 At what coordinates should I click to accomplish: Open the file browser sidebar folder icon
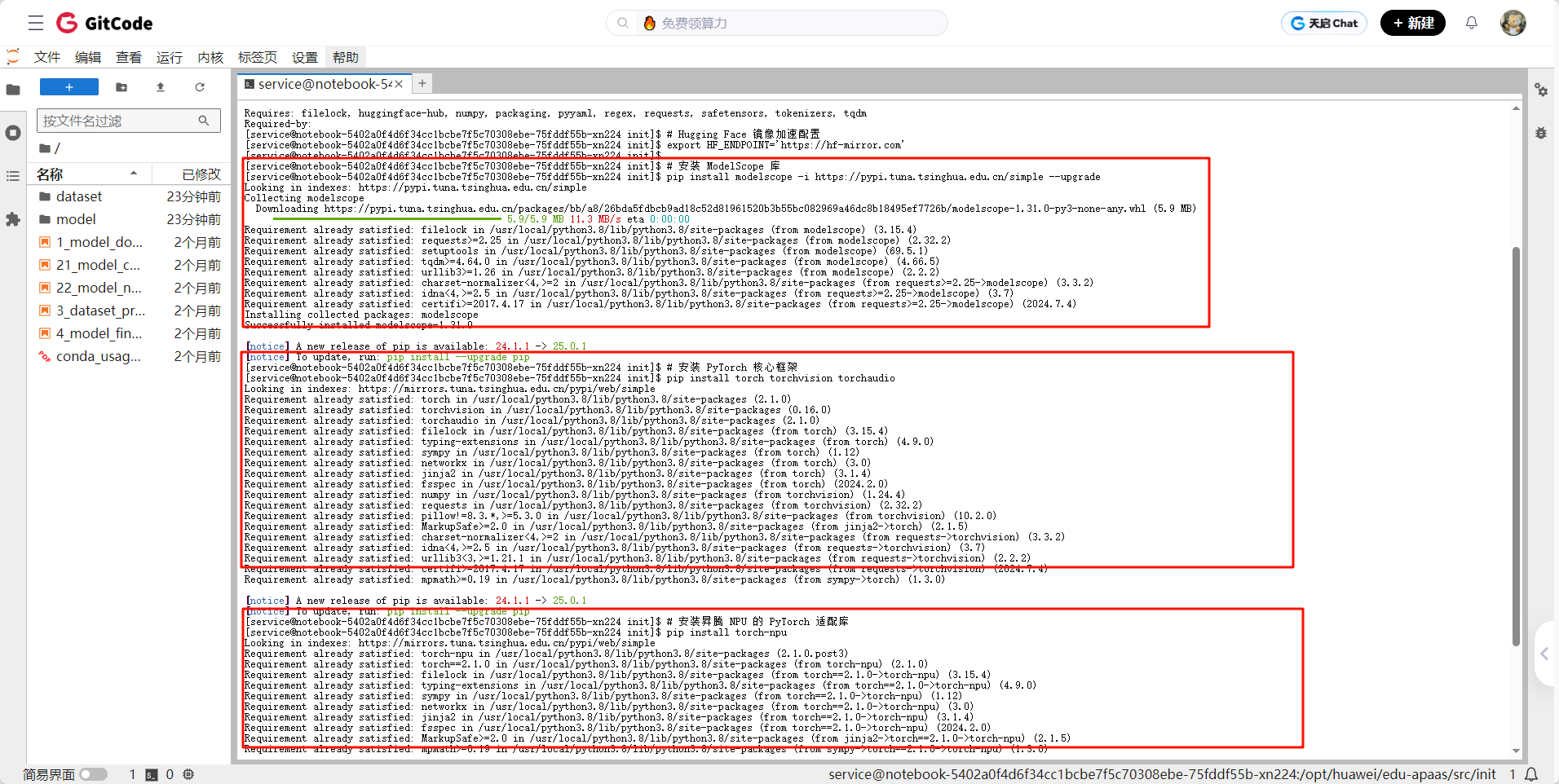13,89
